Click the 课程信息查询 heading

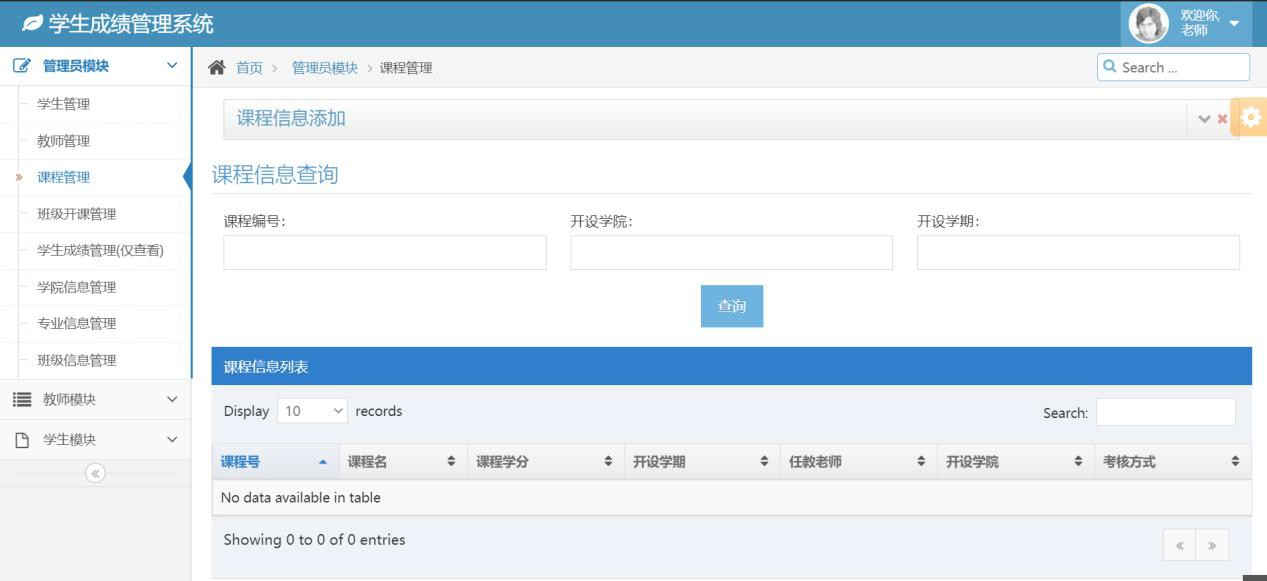pos(275,175)
